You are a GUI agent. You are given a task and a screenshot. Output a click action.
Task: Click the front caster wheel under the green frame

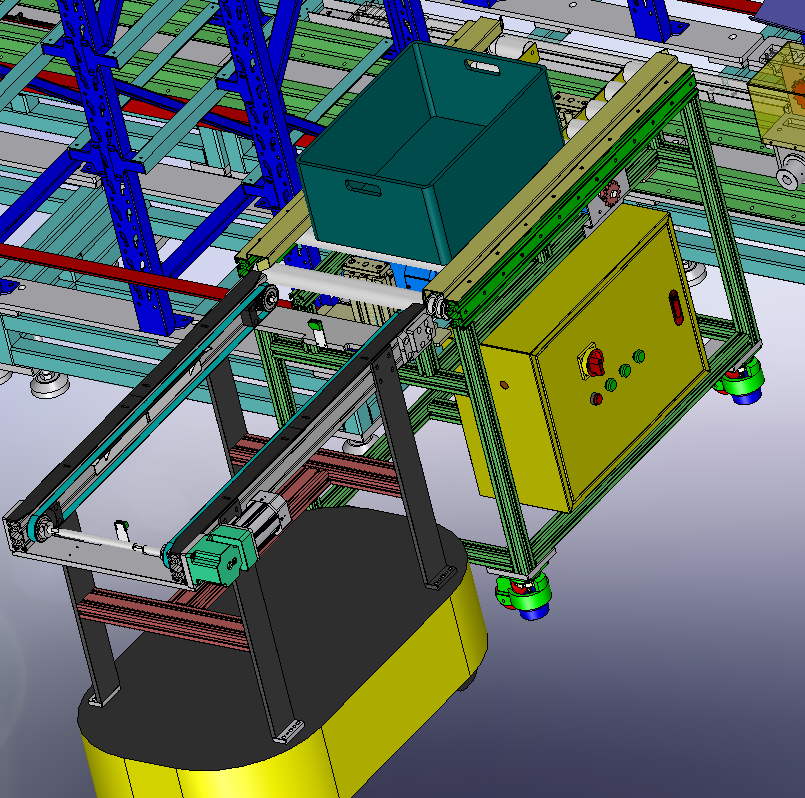tap(524, 595)
